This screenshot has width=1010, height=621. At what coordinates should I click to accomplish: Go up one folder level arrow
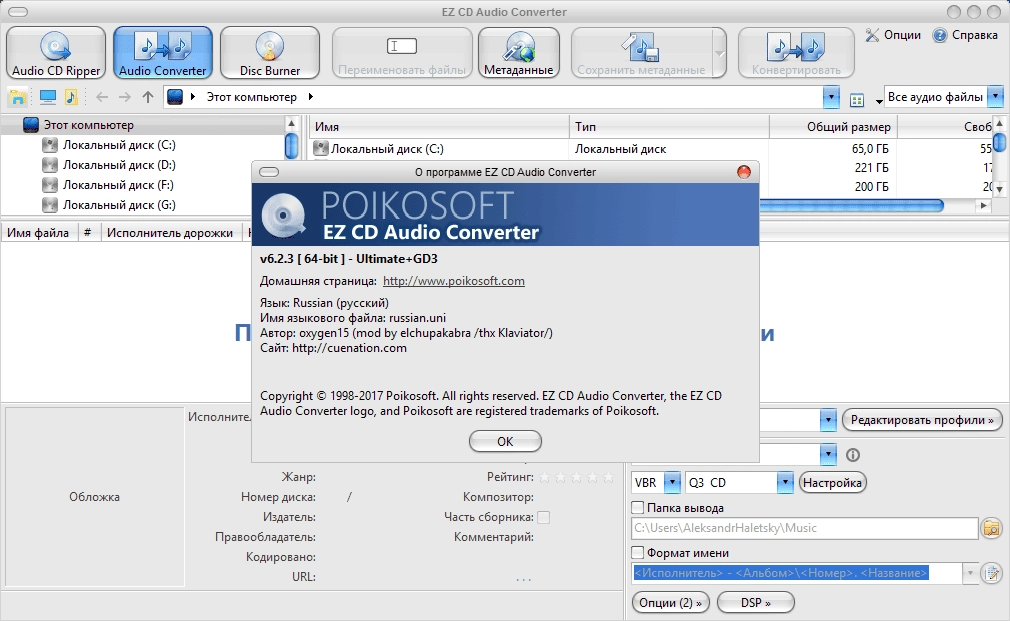148,97
